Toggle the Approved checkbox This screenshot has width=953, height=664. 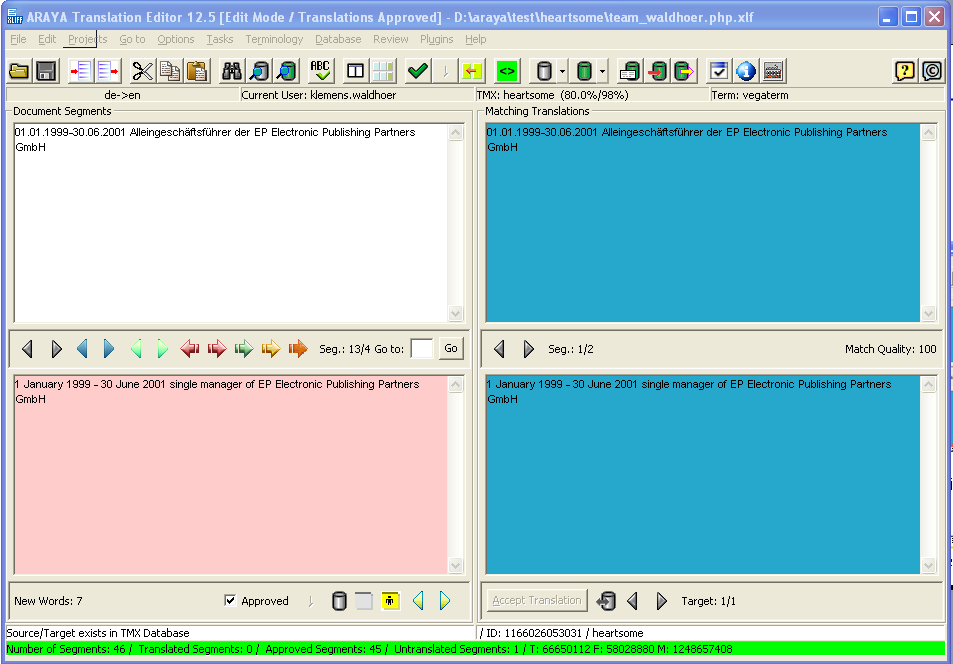click(x=230, y=601)
